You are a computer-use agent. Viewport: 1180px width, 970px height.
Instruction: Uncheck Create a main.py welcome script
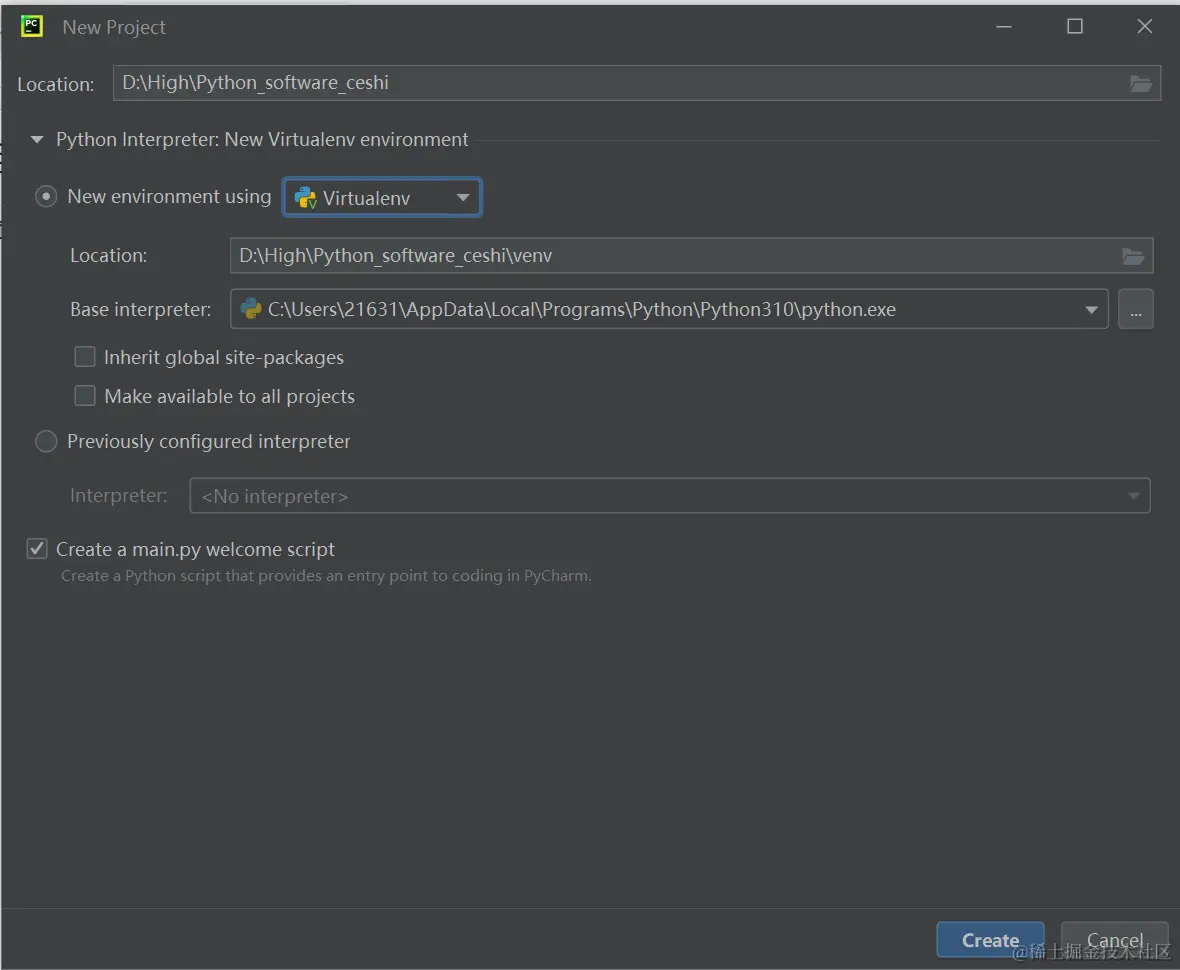pos(37,549)
